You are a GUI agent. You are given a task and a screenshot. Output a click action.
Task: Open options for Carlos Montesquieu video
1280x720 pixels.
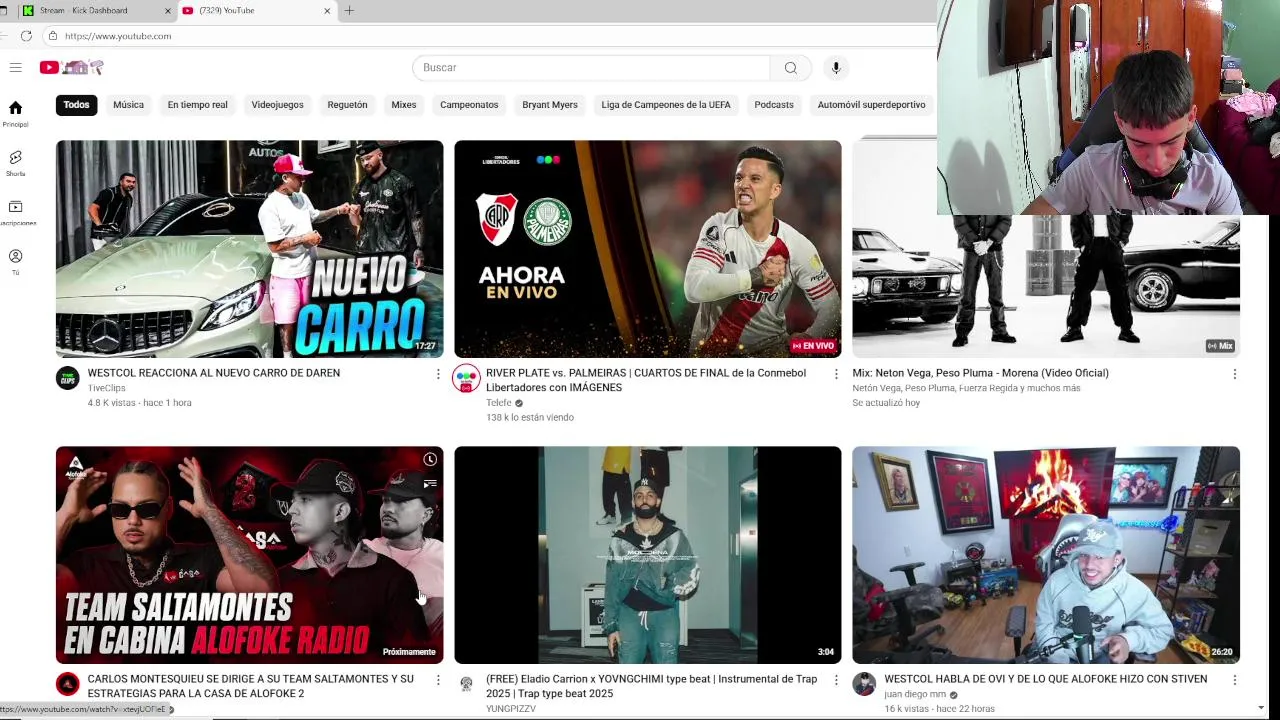pos(437,680)
